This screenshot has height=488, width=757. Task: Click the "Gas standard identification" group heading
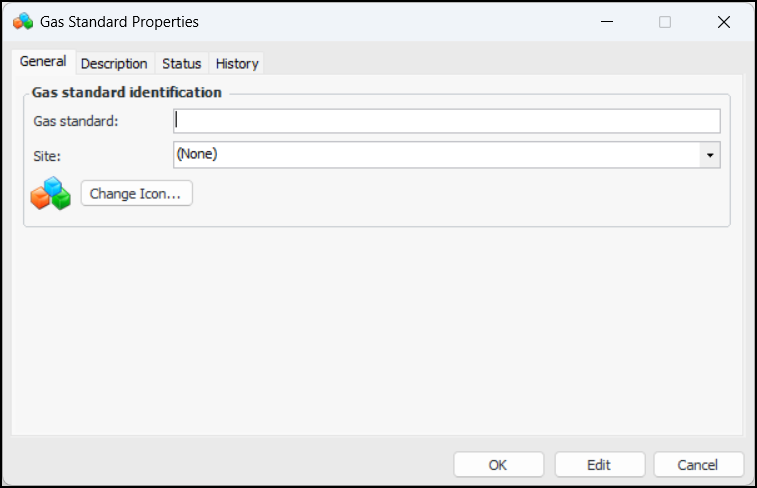[126, 93]
